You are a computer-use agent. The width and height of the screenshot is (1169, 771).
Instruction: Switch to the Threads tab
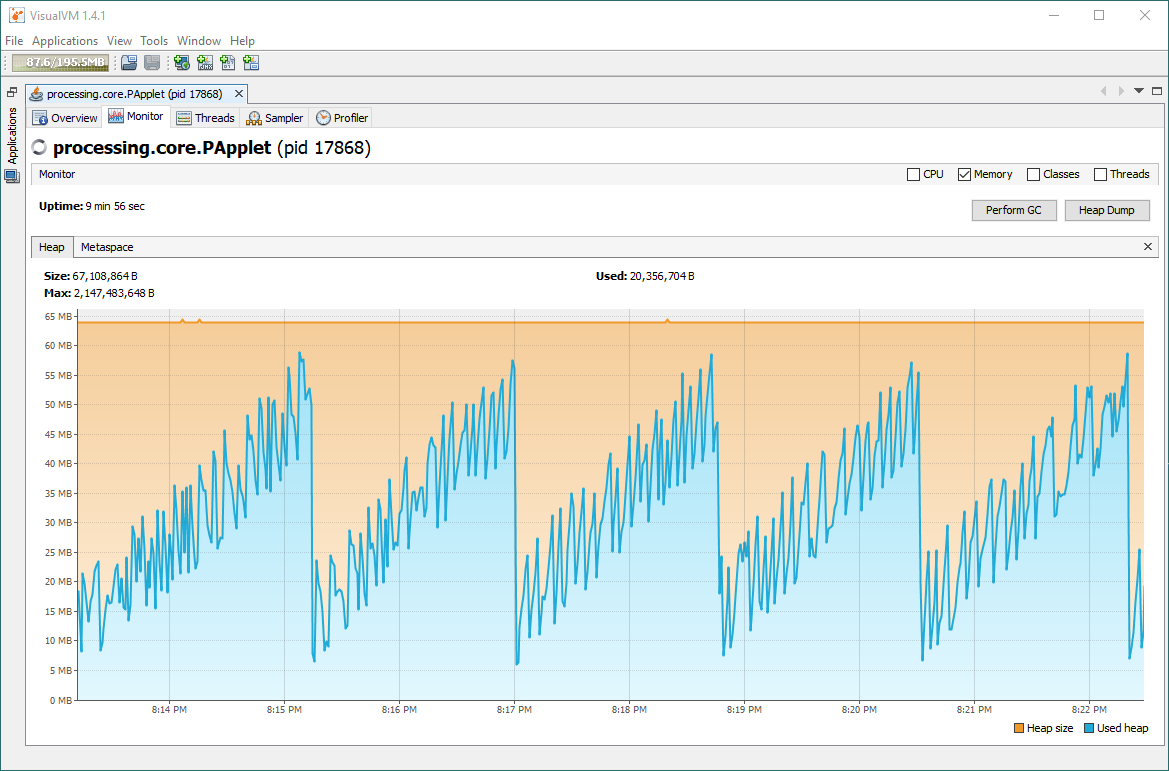point(205,118)
